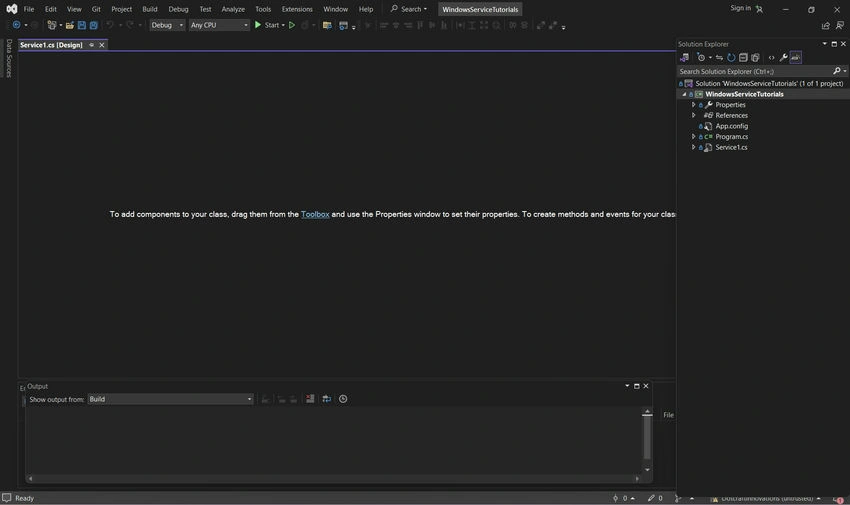Open the Debug menu
The image size is (850, 505).
178,9
